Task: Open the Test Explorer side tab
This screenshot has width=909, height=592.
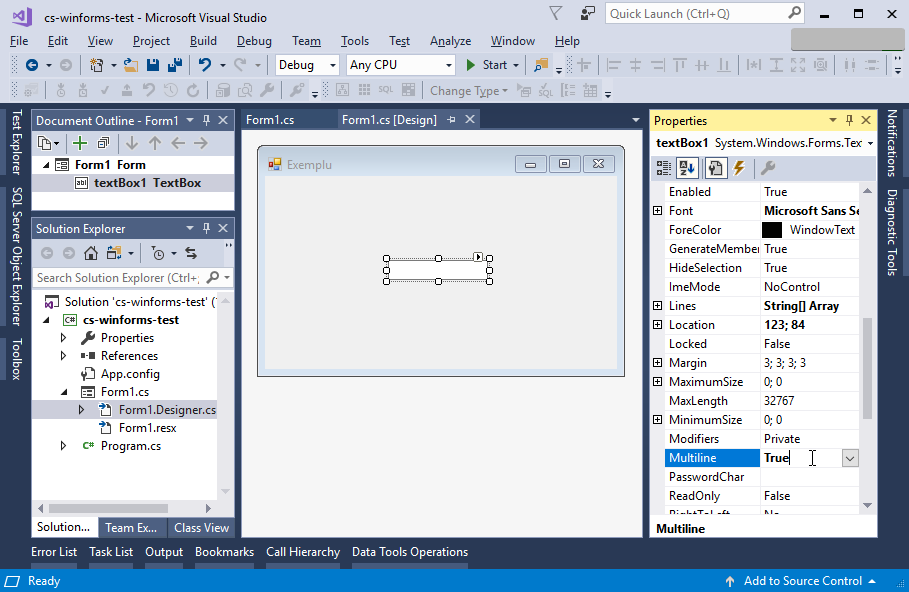Action: tap(17, 142)
